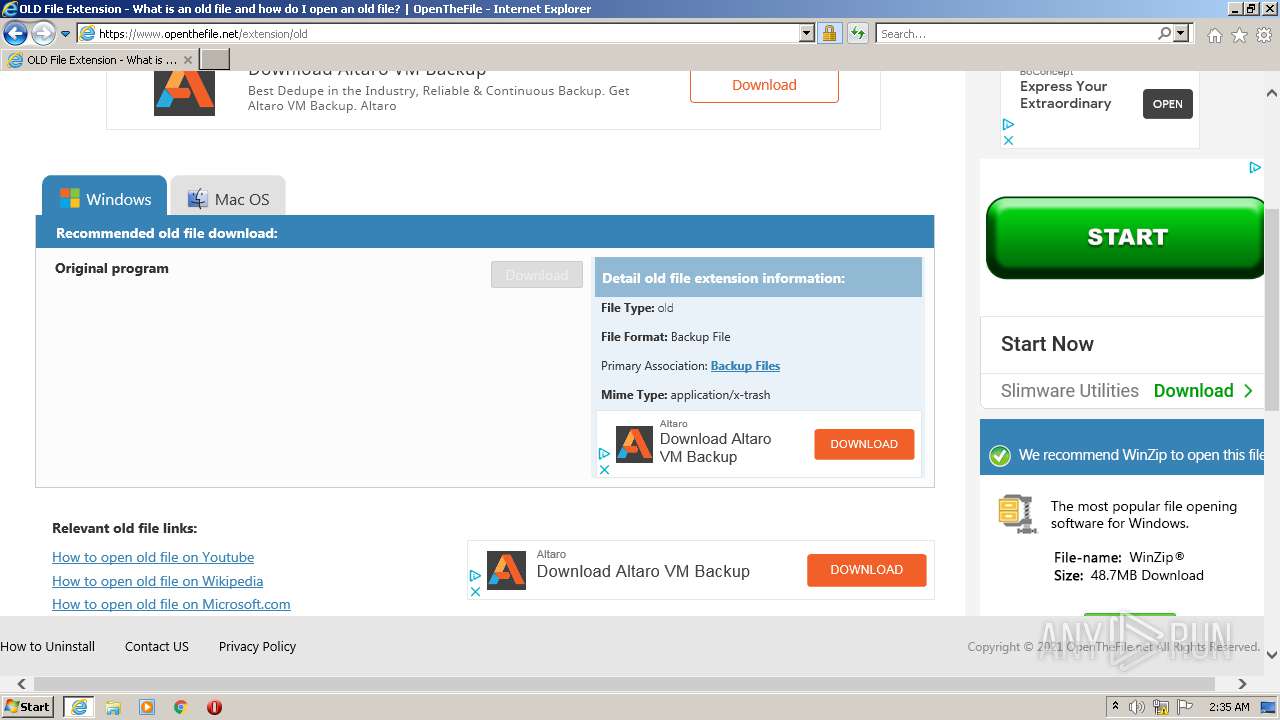Click the page vertical scroll down arrow
The image size is (1280, 720).
[x=1272, y=655]
